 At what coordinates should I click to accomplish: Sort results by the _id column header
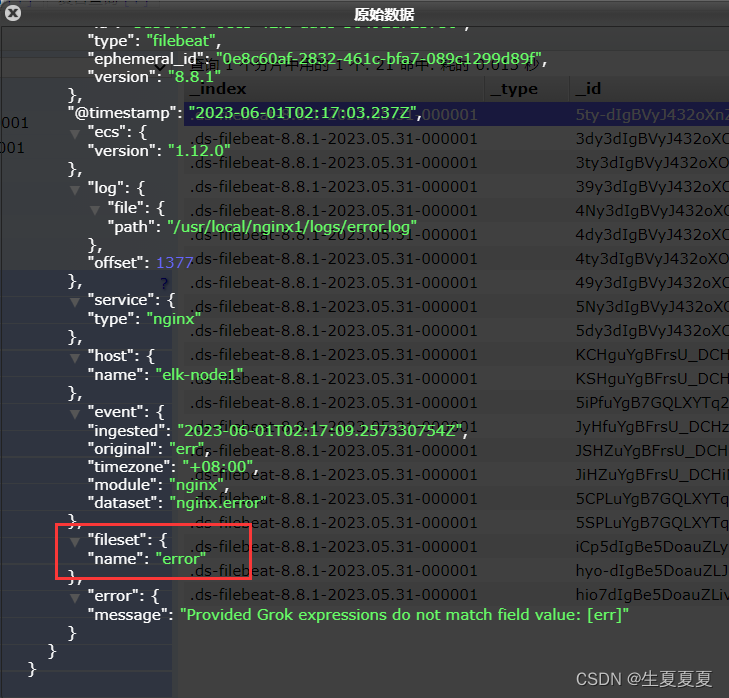649,89
